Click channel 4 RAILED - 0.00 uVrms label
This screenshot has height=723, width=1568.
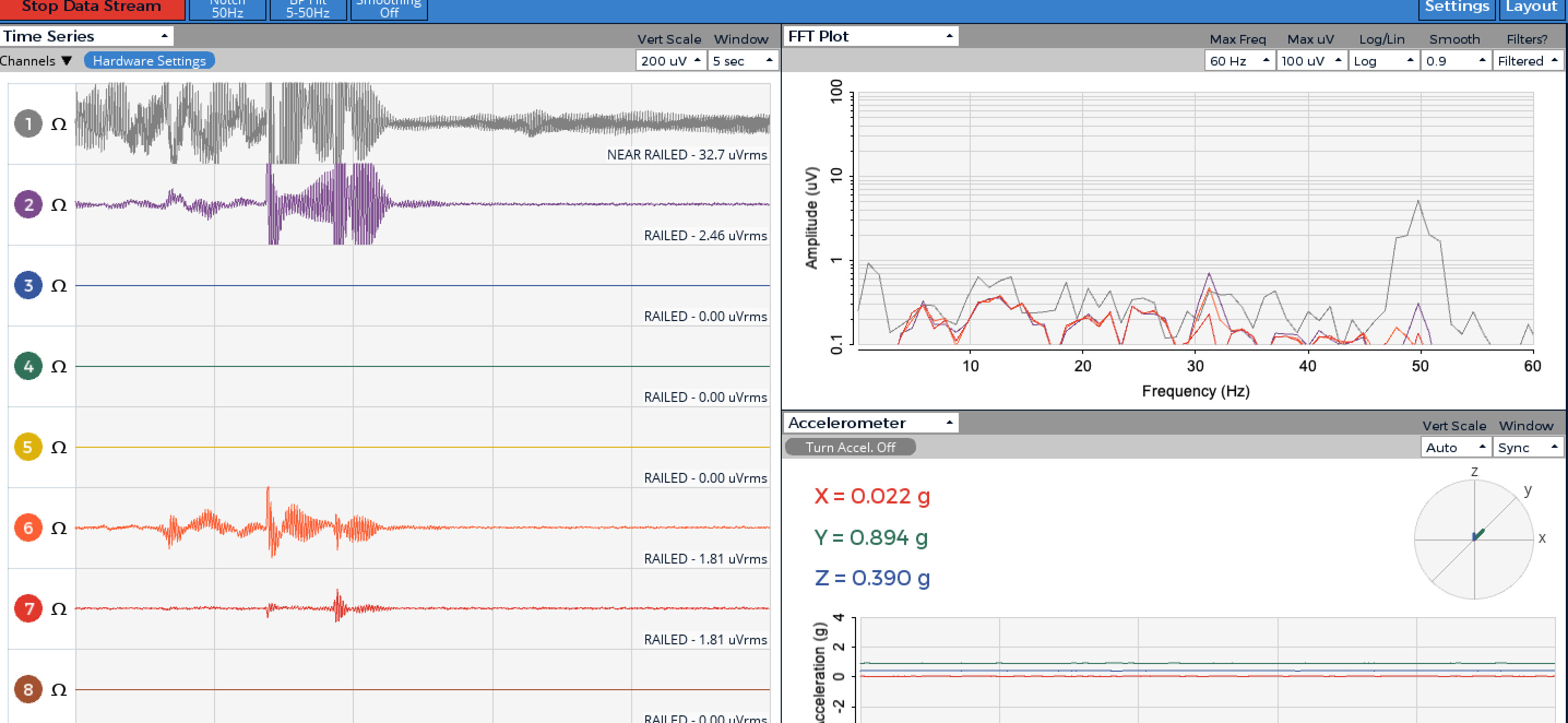point(705,397)
